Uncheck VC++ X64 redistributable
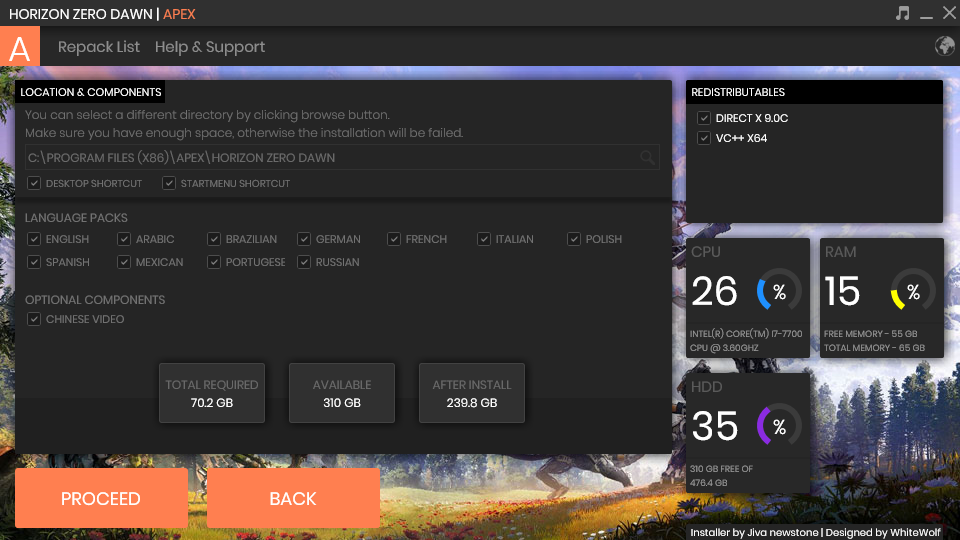The image size is (960, 540). [x=703, y=138]
